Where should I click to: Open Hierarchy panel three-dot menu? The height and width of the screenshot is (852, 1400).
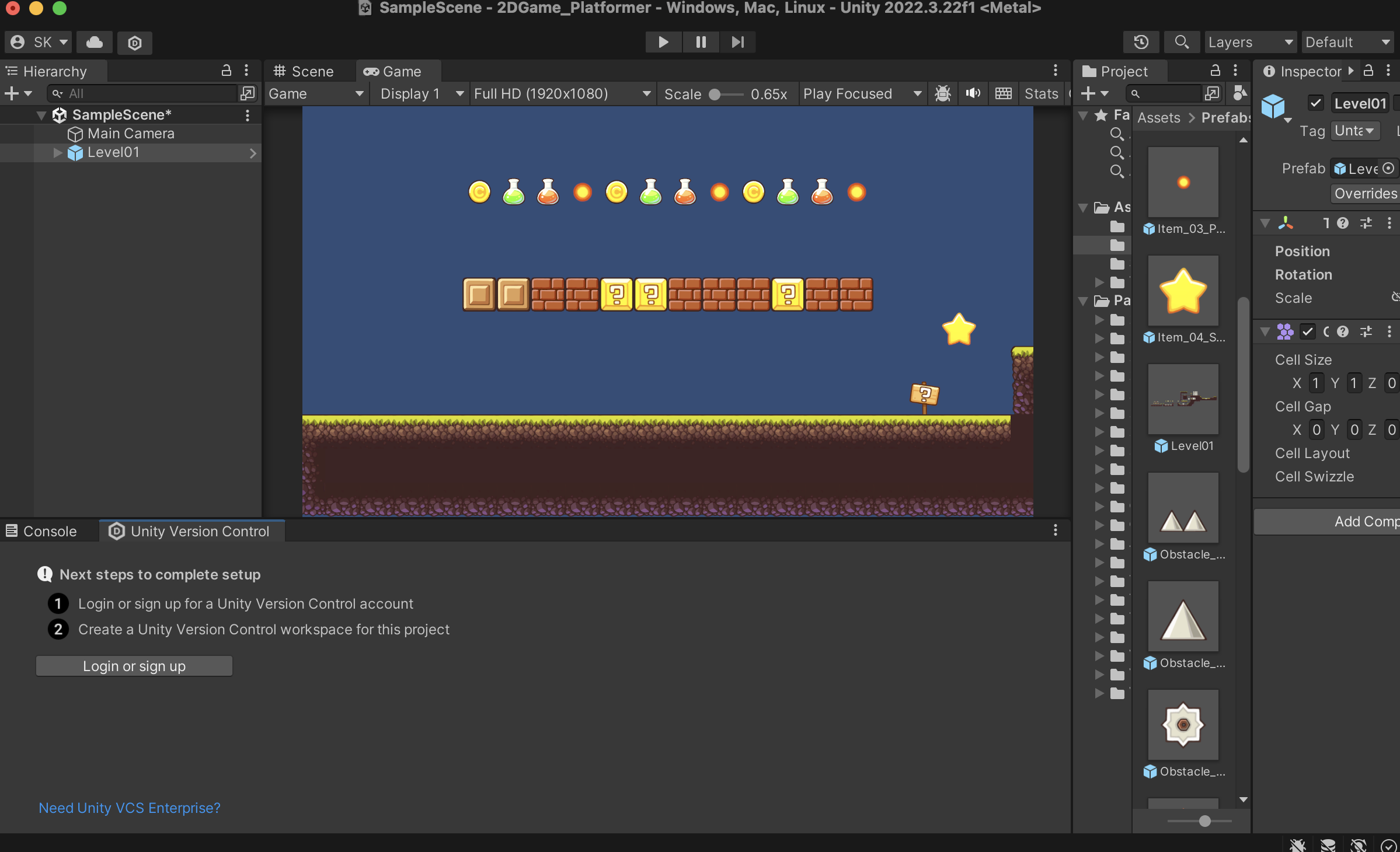tap(246, 71)
